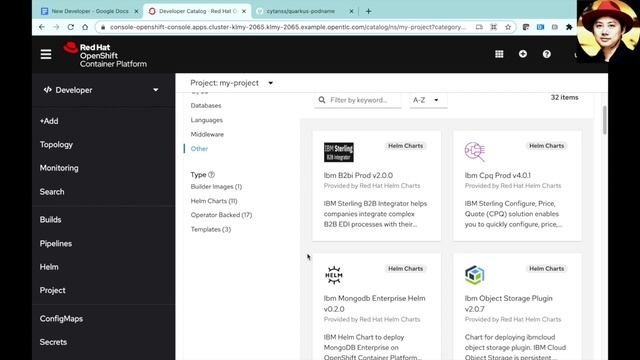Viewport: 640px width, 360px height.
Task: Go back in browser history
Action: pyautogui.click(x=42, y=27)
